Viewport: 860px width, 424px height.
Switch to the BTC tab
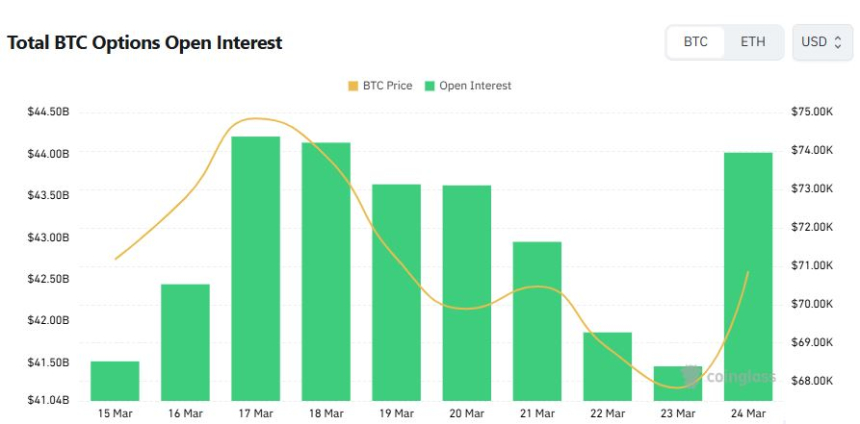tap(695, 42)
